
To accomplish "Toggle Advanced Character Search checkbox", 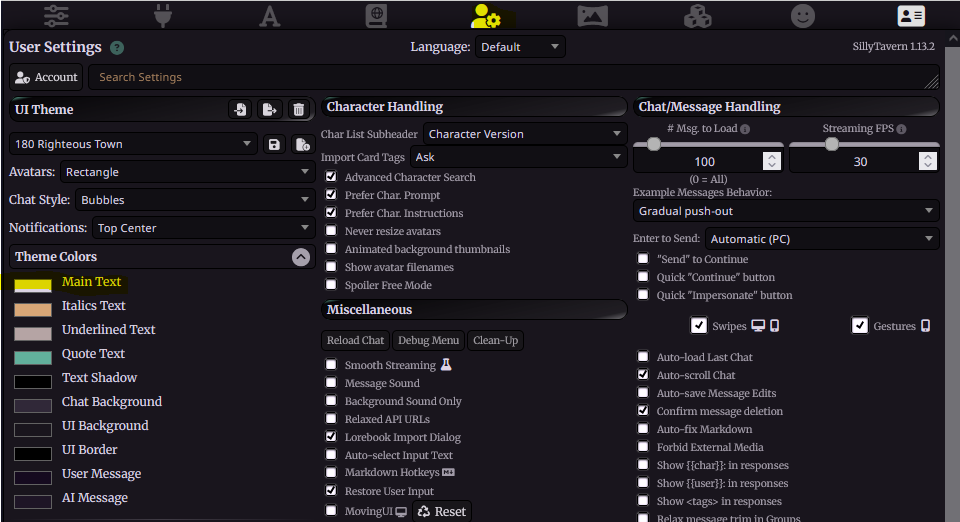I will point(331,177).
